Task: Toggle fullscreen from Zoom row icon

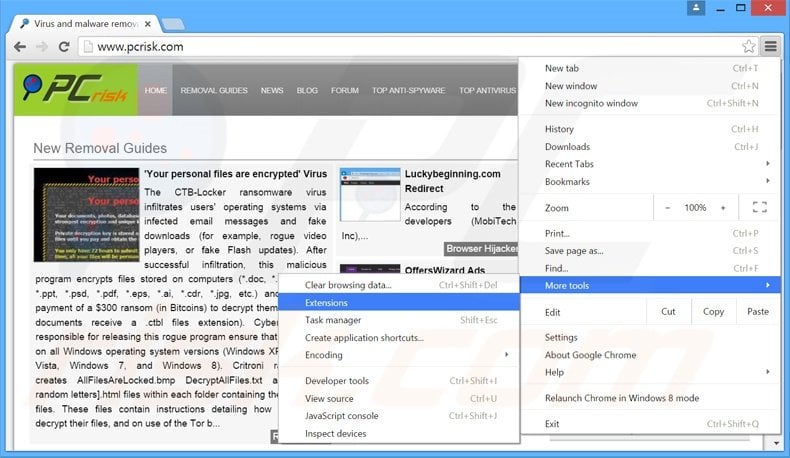Action: coord(759,207)
